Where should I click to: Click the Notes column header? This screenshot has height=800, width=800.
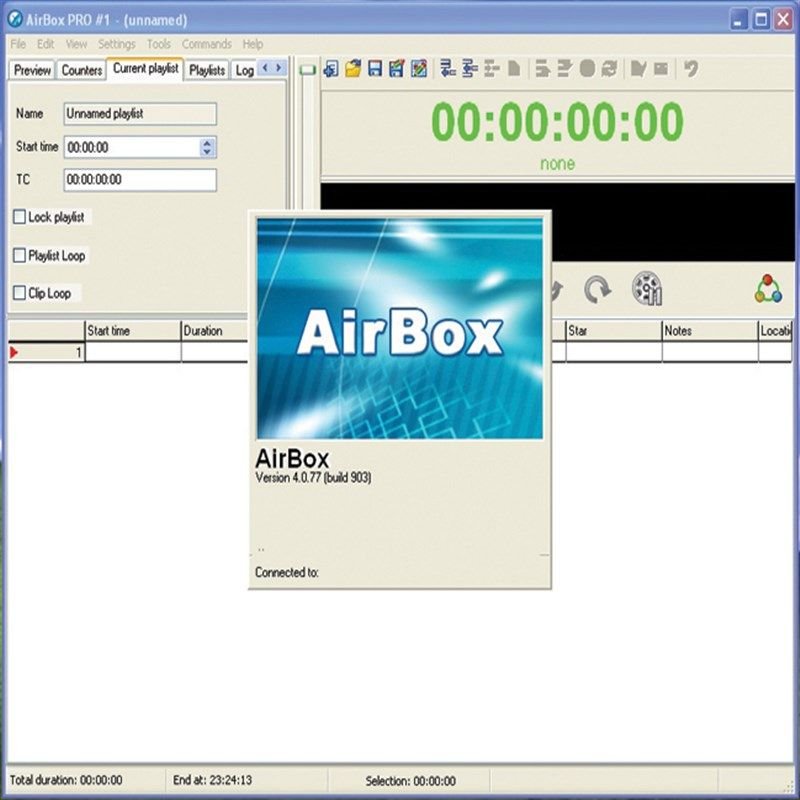(x=710, y=331)
